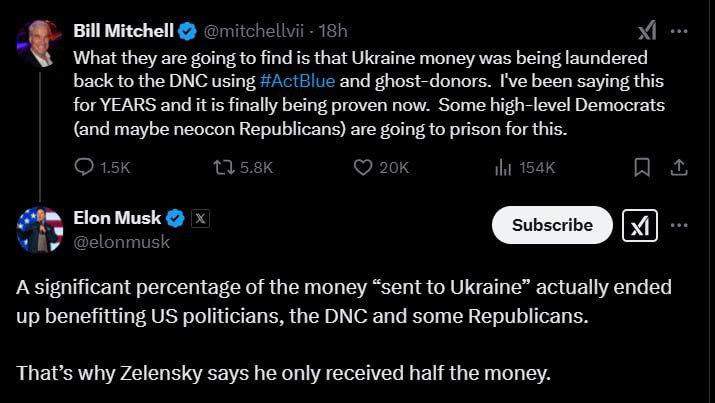Bookmark Bill Mitchell's post
The image size is (715, 403).
pos(645,168)
